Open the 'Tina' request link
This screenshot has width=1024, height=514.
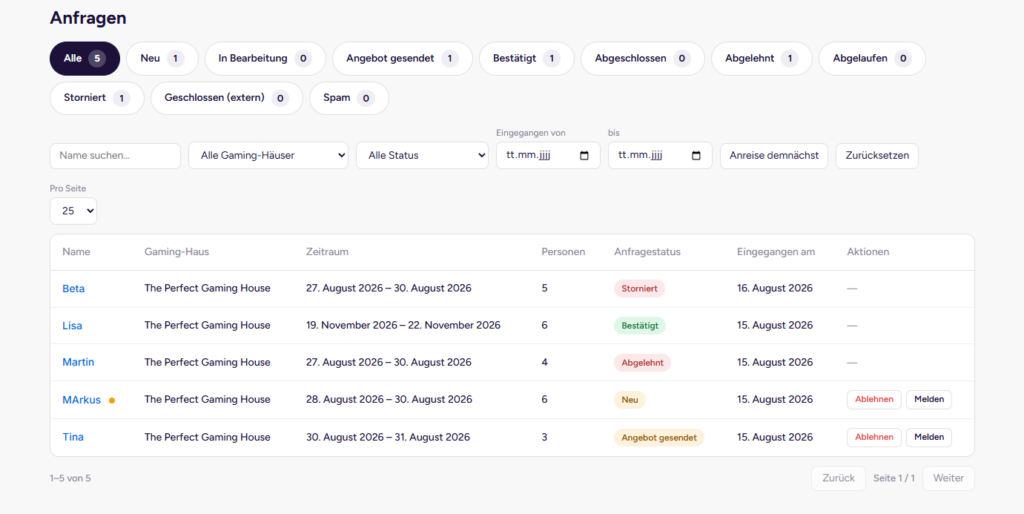[x=73, y=437]
